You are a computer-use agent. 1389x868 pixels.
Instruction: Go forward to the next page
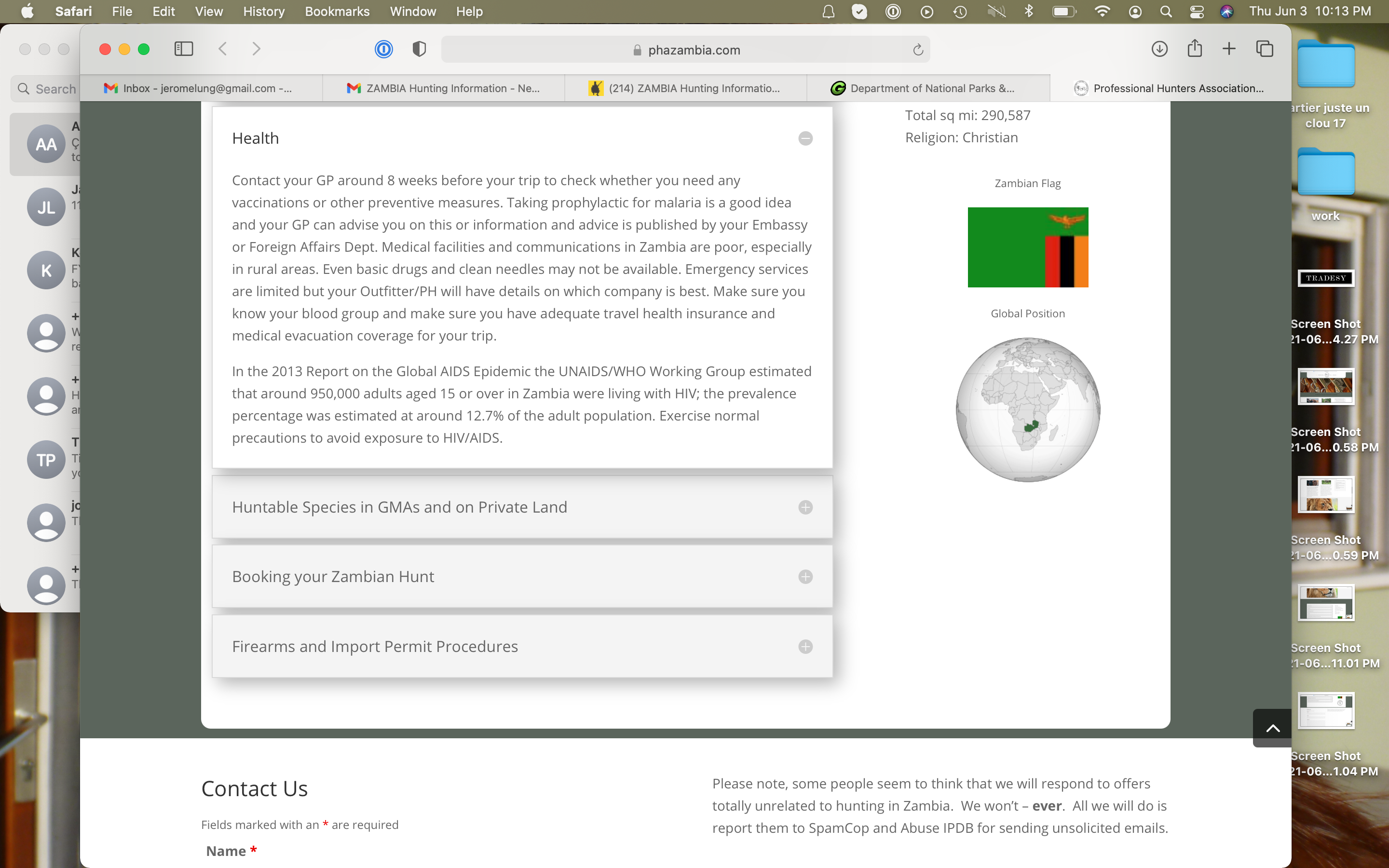256,49
